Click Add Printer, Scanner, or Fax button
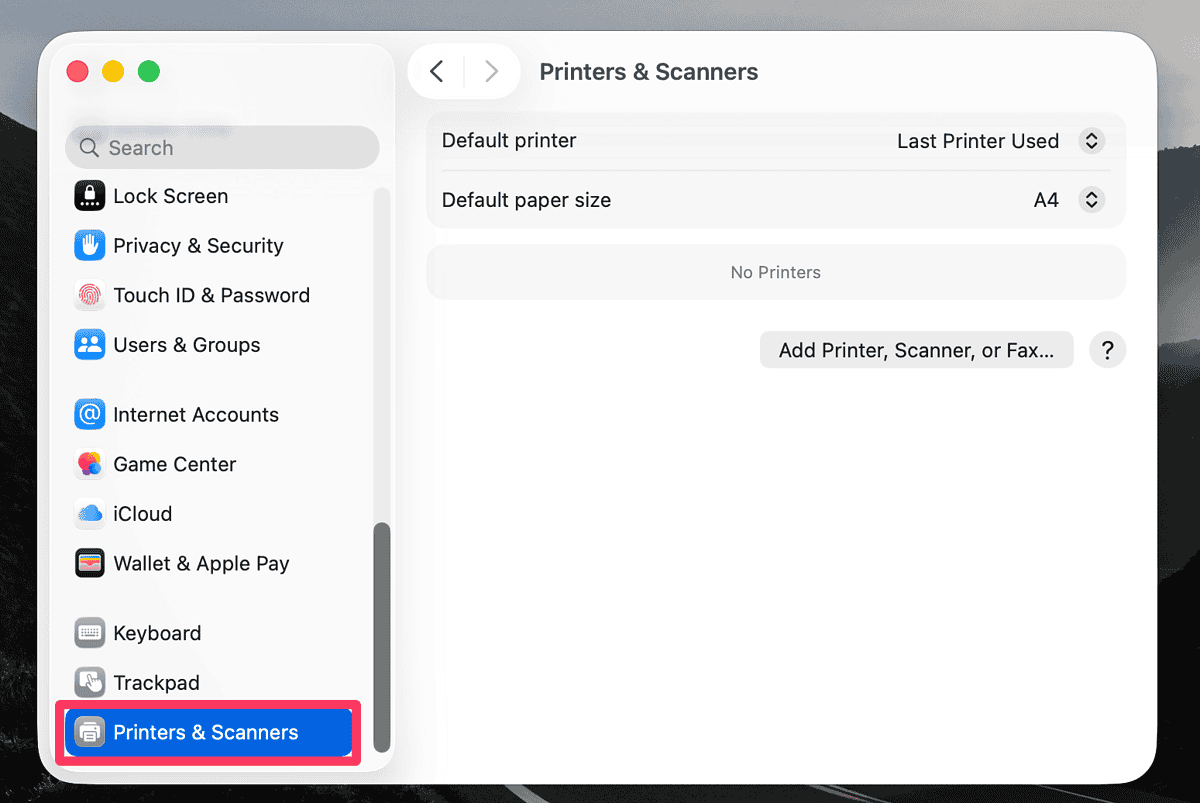 (x=916, y=349)
